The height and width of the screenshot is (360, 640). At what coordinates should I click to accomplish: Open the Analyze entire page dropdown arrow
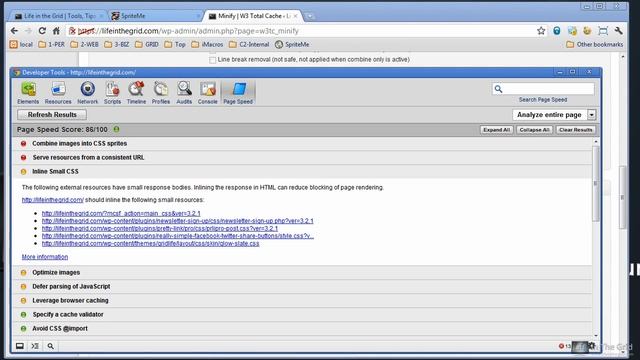click(x=591, y=115)
